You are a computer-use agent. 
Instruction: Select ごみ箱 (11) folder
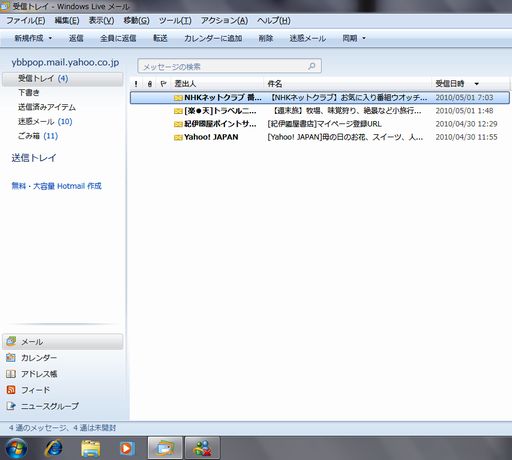click(38, 136)
